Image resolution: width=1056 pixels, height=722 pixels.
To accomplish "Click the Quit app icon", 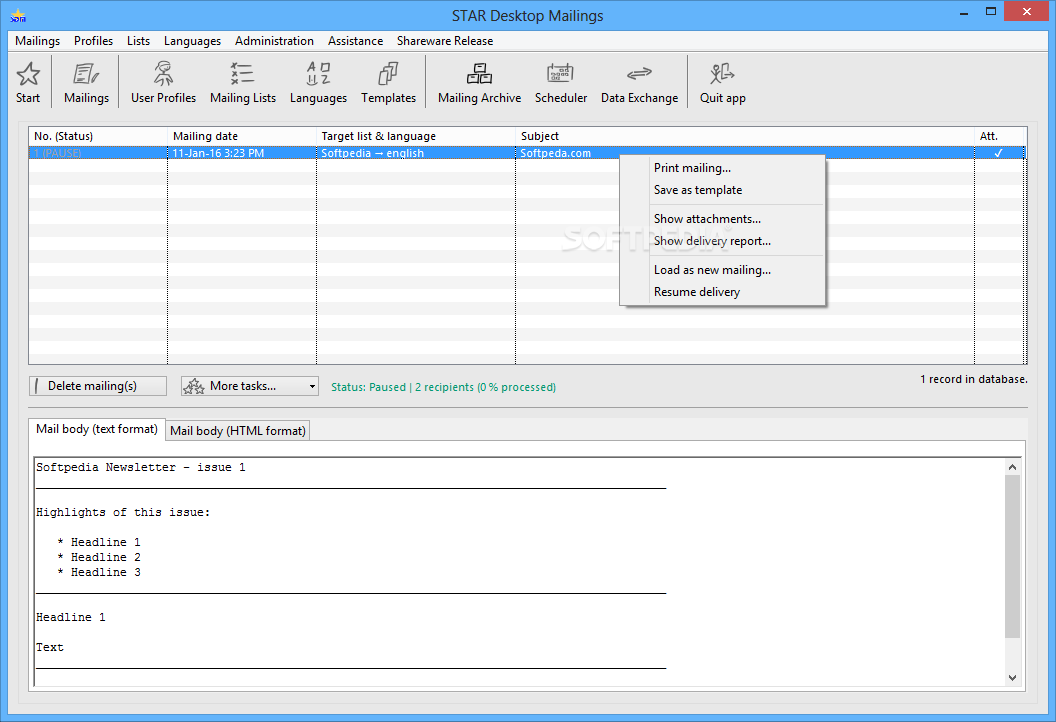I will (x=722, y=73).
